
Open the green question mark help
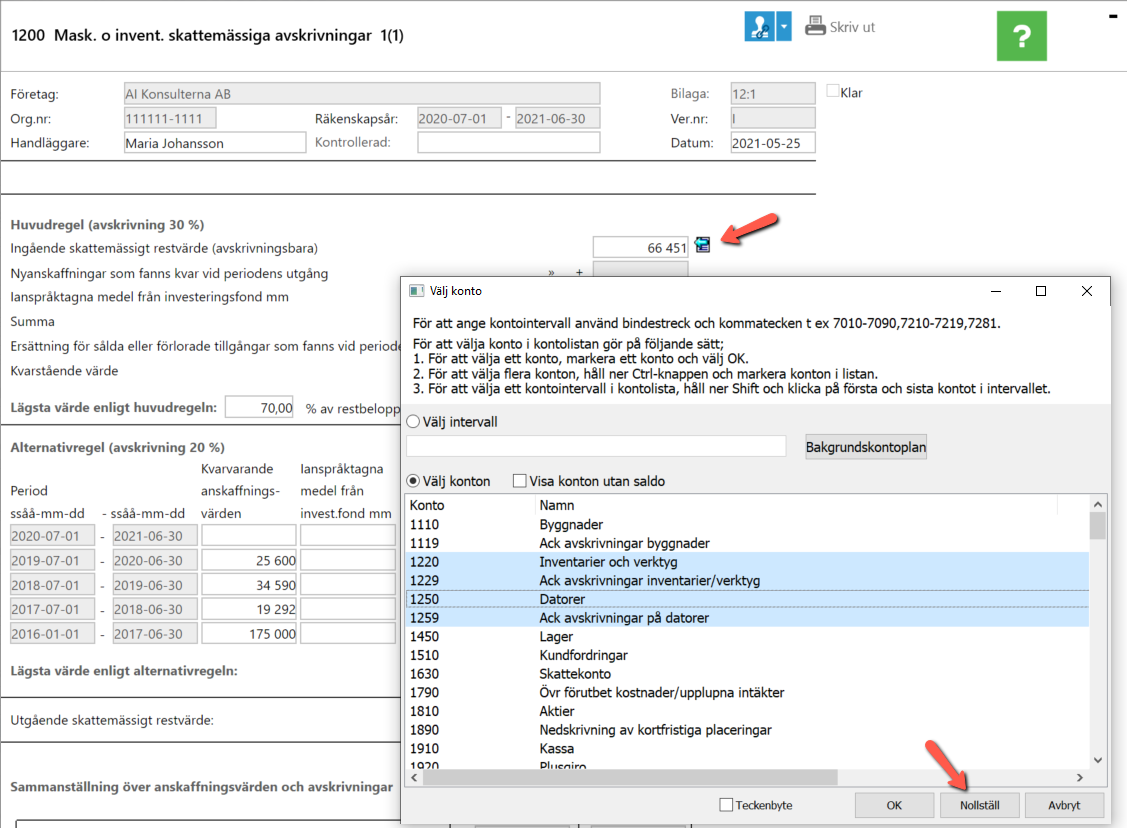(1021, 36)
